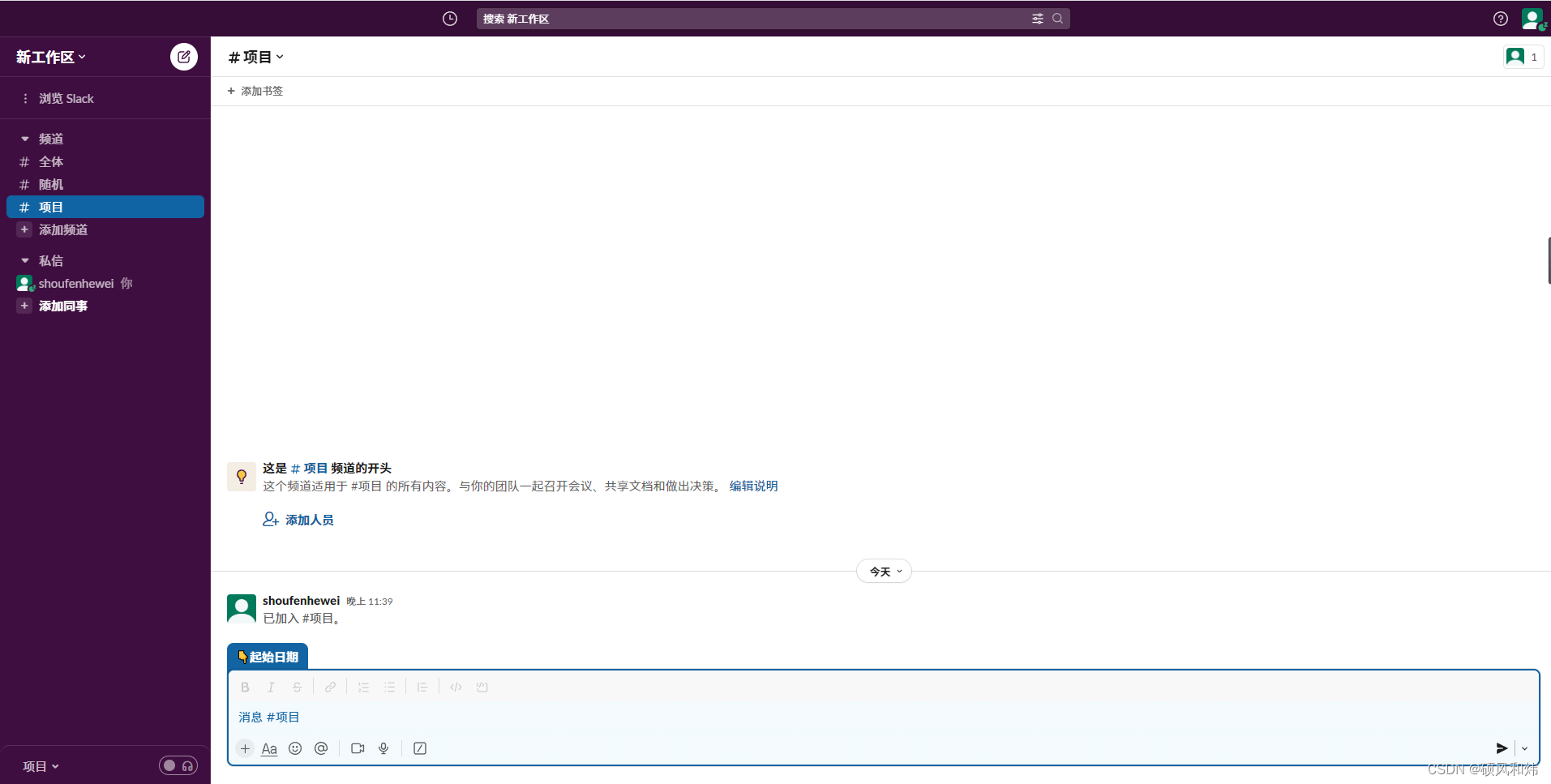This screenshot has height=784, width=1551.
Task: Open send options arrow beside send button
Action: tap(1524, 748)
